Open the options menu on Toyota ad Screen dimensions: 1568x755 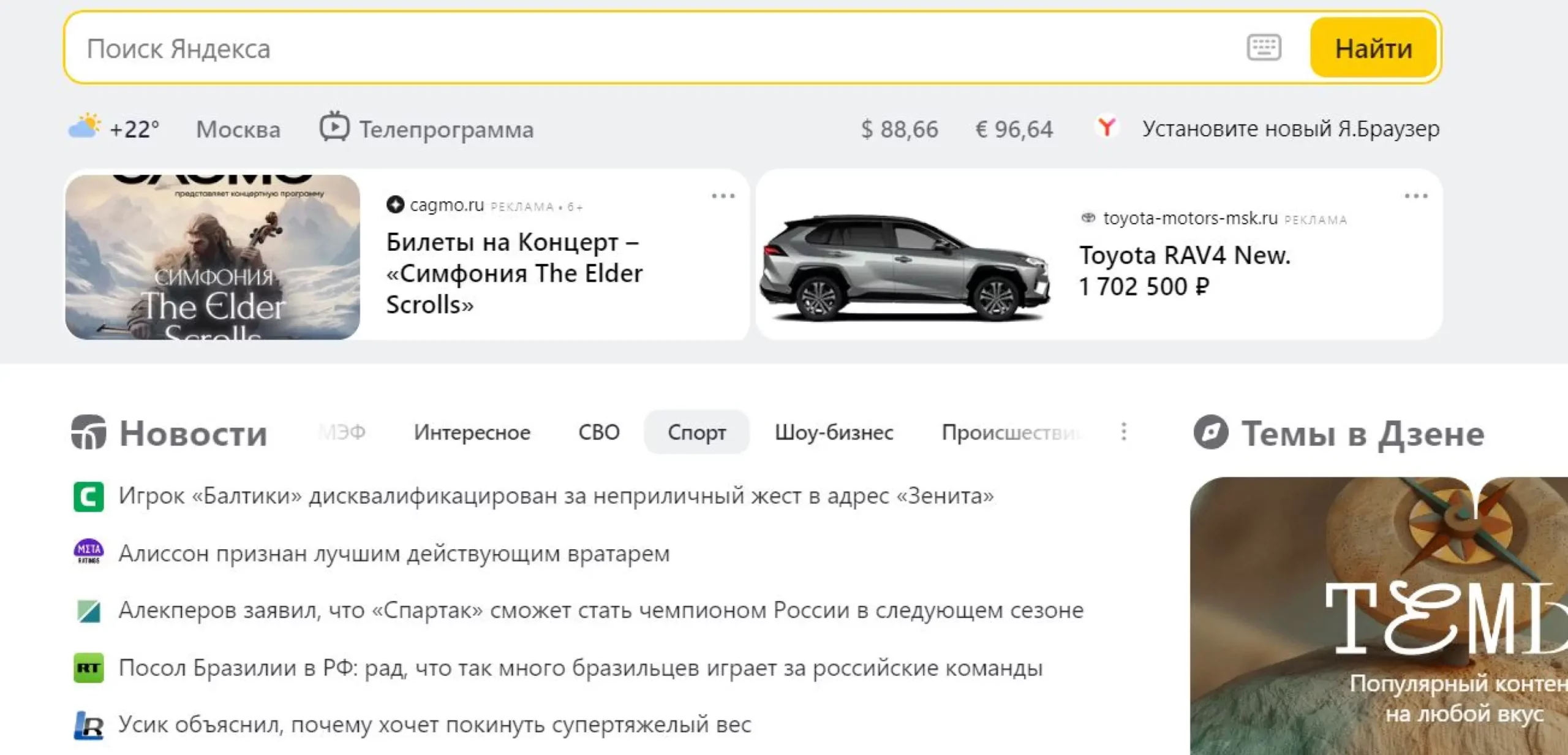point(1415,196)
